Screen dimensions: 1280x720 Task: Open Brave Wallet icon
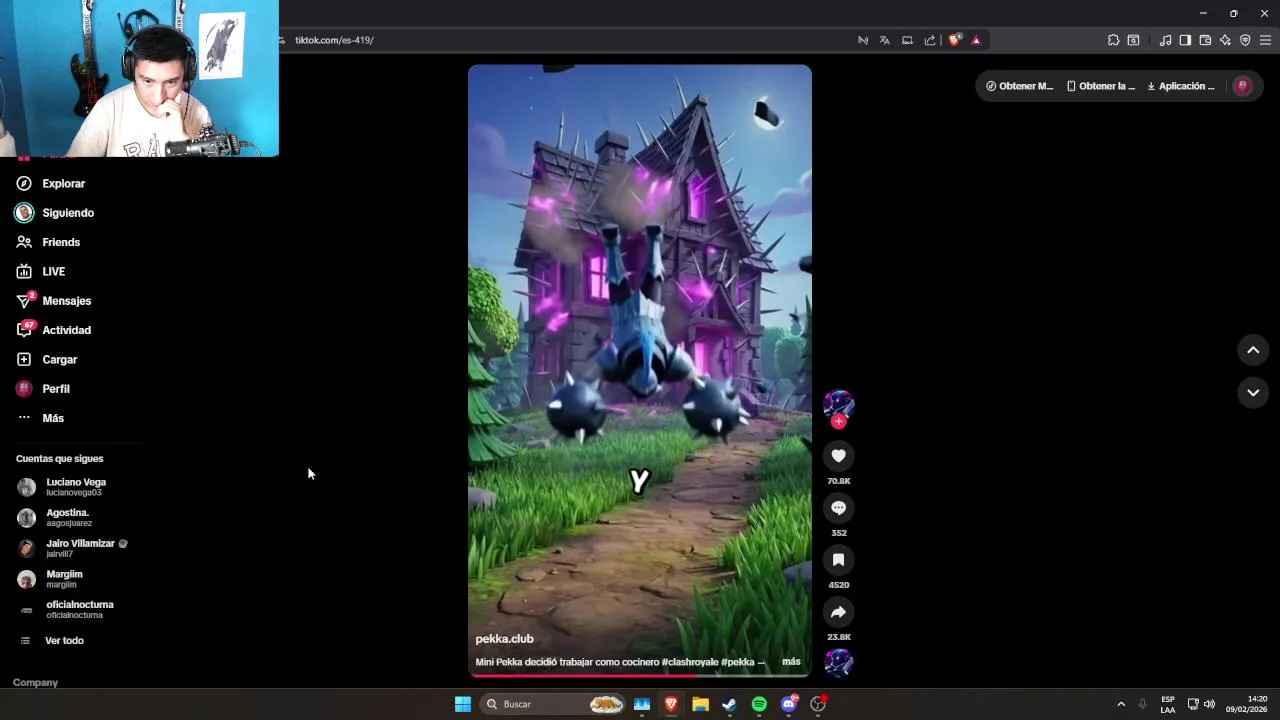click(x=1205, y=40)
